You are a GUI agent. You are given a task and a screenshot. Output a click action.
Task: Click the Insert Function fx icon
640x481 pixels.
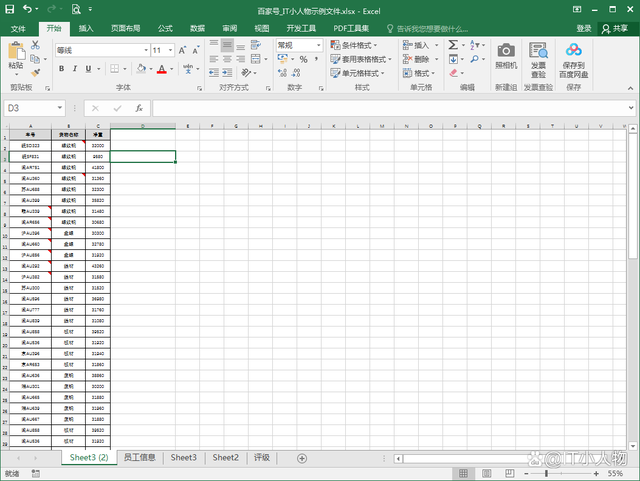coord(139,108)
